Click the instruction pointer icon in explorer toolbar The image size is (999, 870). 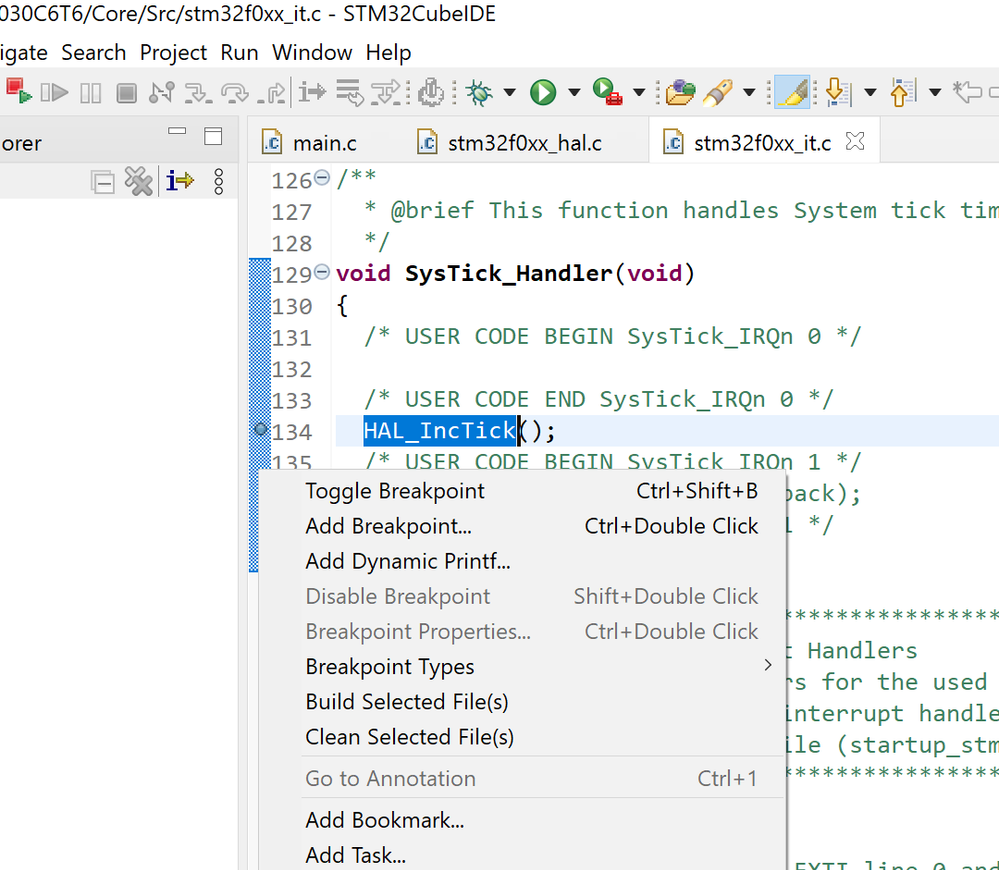tap(180, 181)
